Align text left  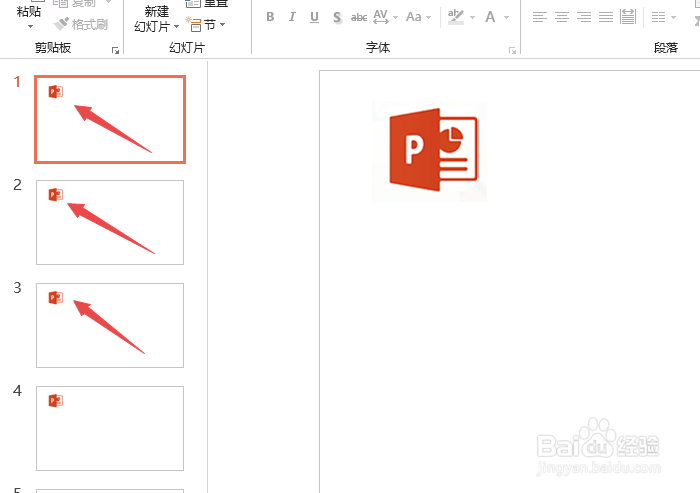(540, 17)
